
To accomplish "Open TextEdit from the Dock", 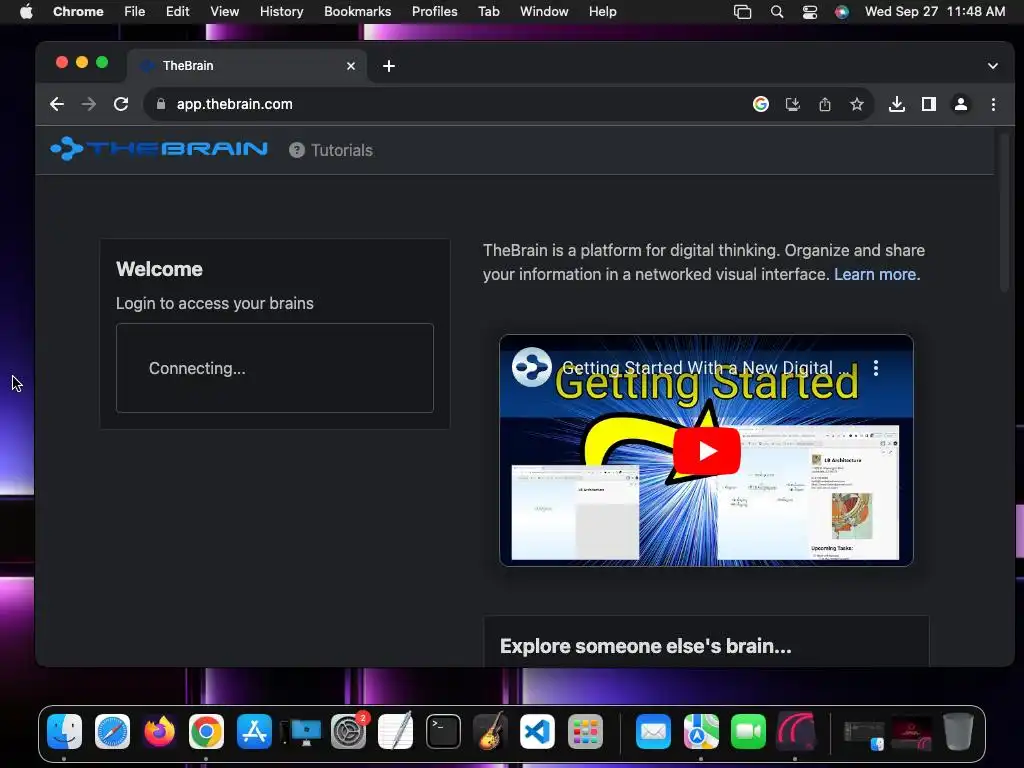I will 395,731.
